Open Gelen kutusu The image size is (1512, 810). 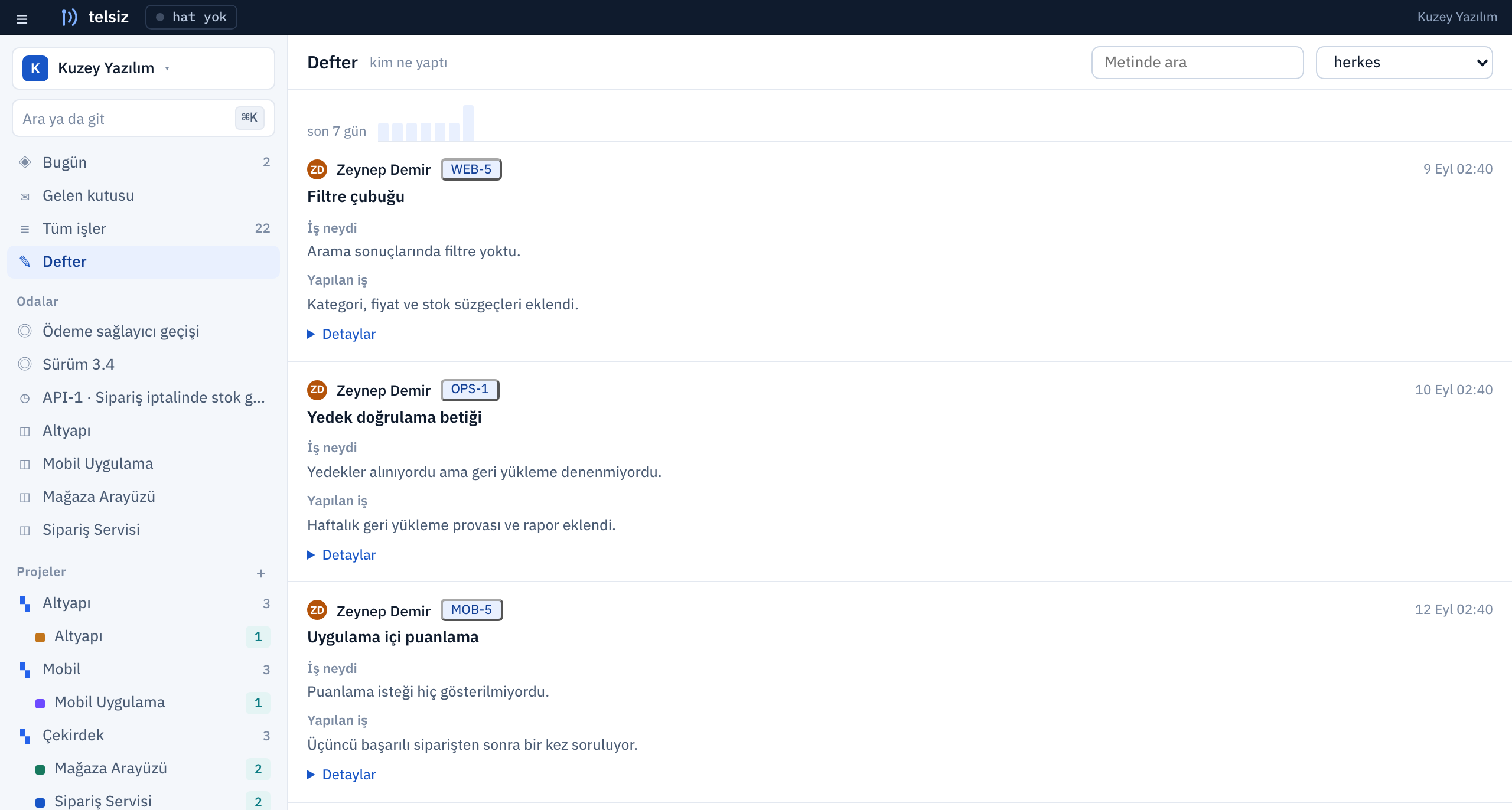coord(144,195)
